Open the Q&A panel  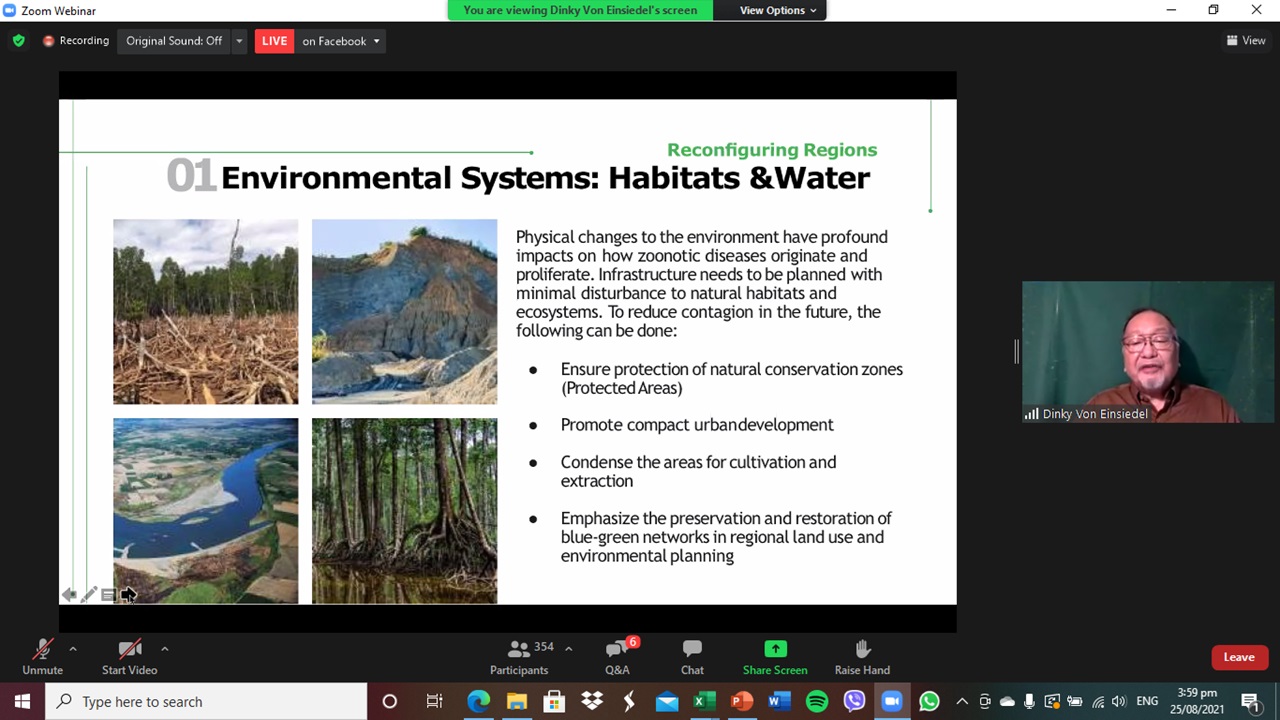point(617,657)
